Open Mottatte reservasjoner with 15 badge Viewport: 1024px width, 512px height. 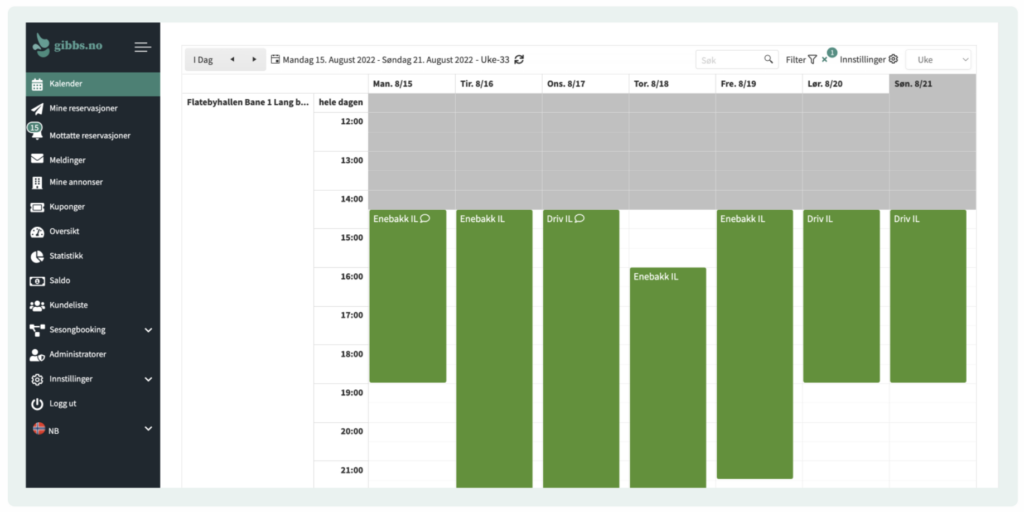(89, 135)
